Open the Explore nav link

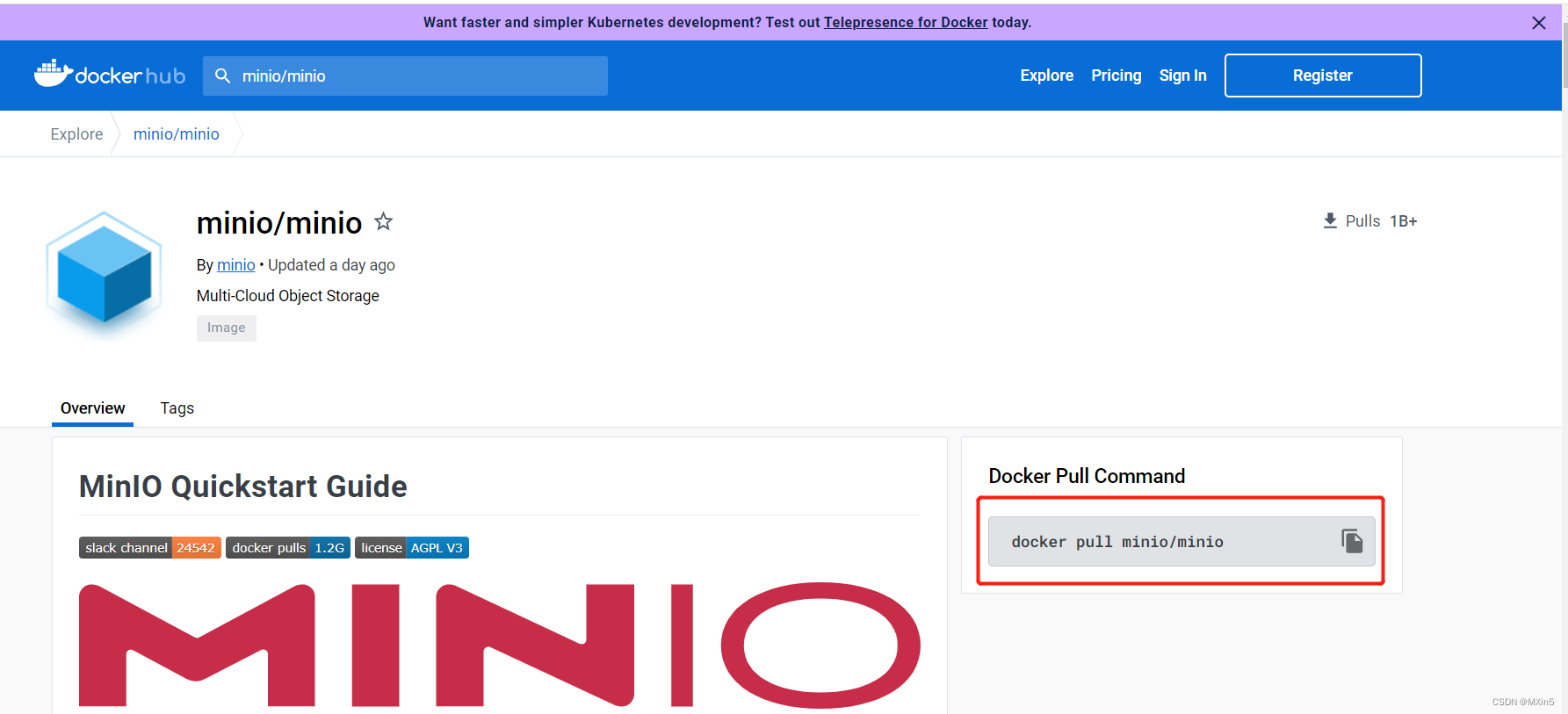(x=1046, y=76)
